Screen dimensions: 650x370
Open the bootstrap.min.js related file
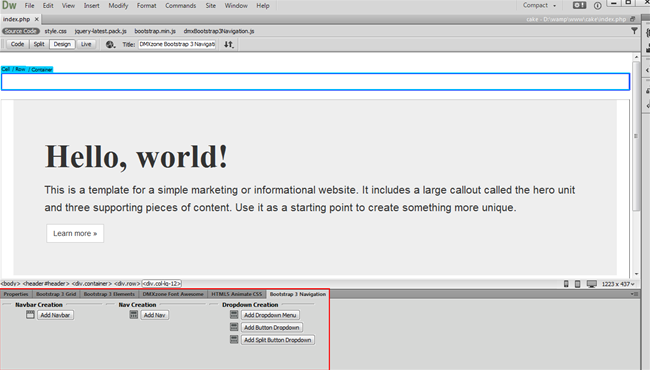coord(155,31)
